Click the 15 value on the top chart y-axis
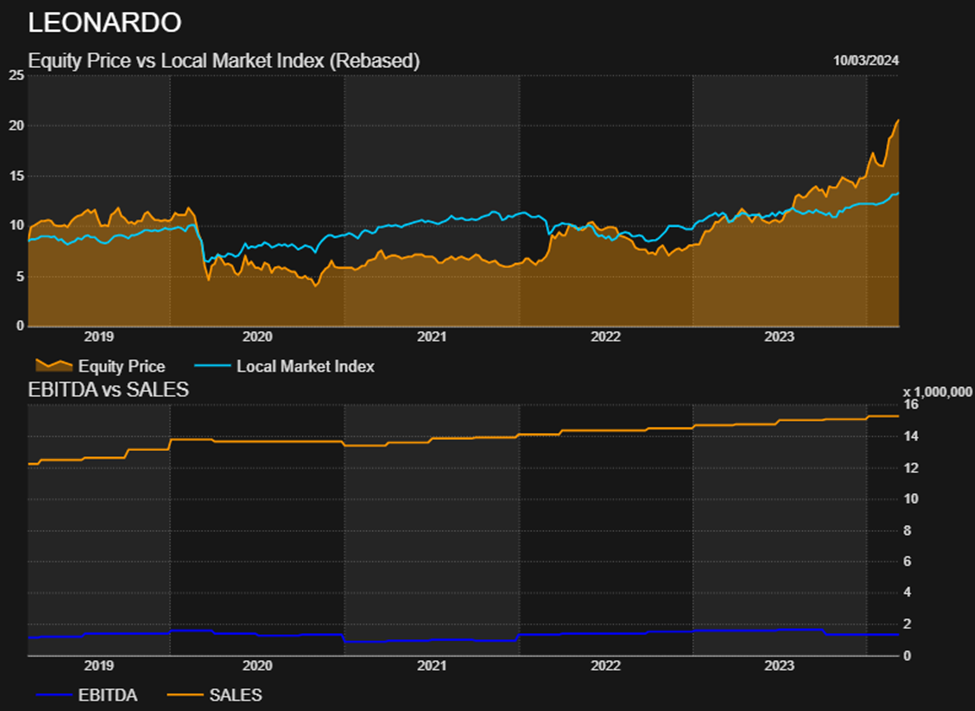975x711 pixels. click(17, 176)
